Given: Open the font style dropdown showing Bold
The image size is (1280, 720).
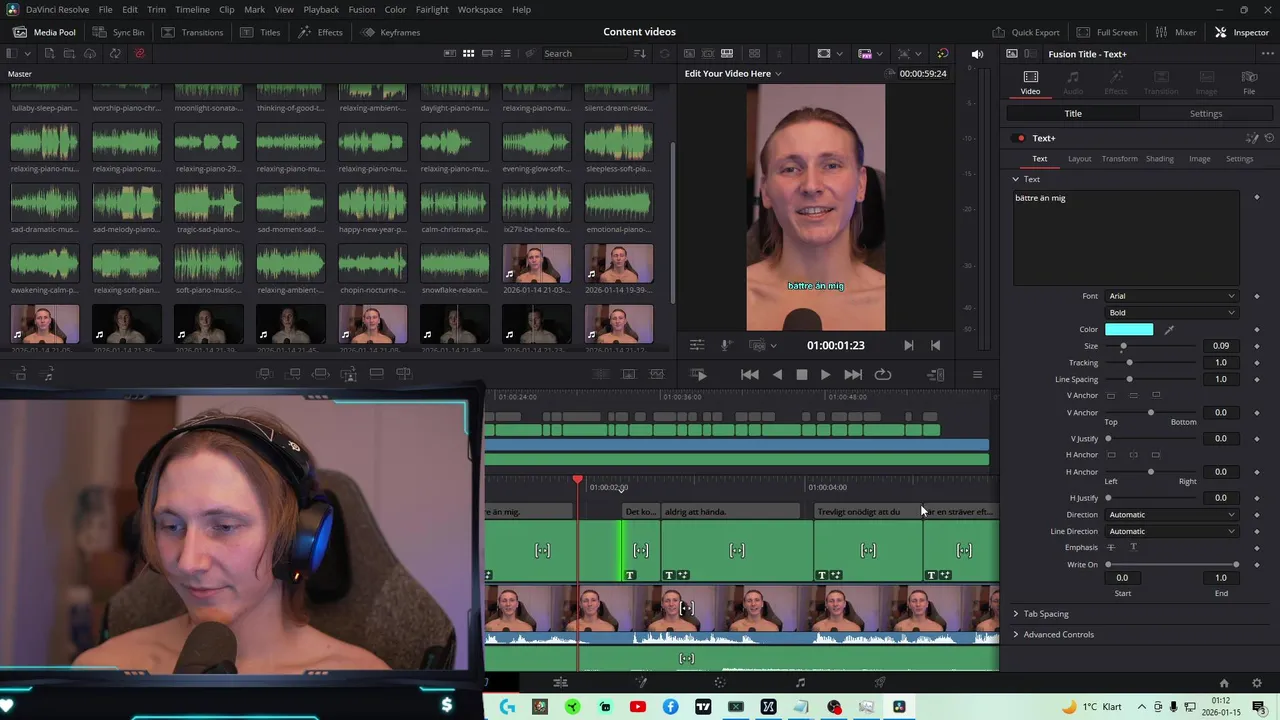Looking at the screenshot, I should (x=1171, y=313).
